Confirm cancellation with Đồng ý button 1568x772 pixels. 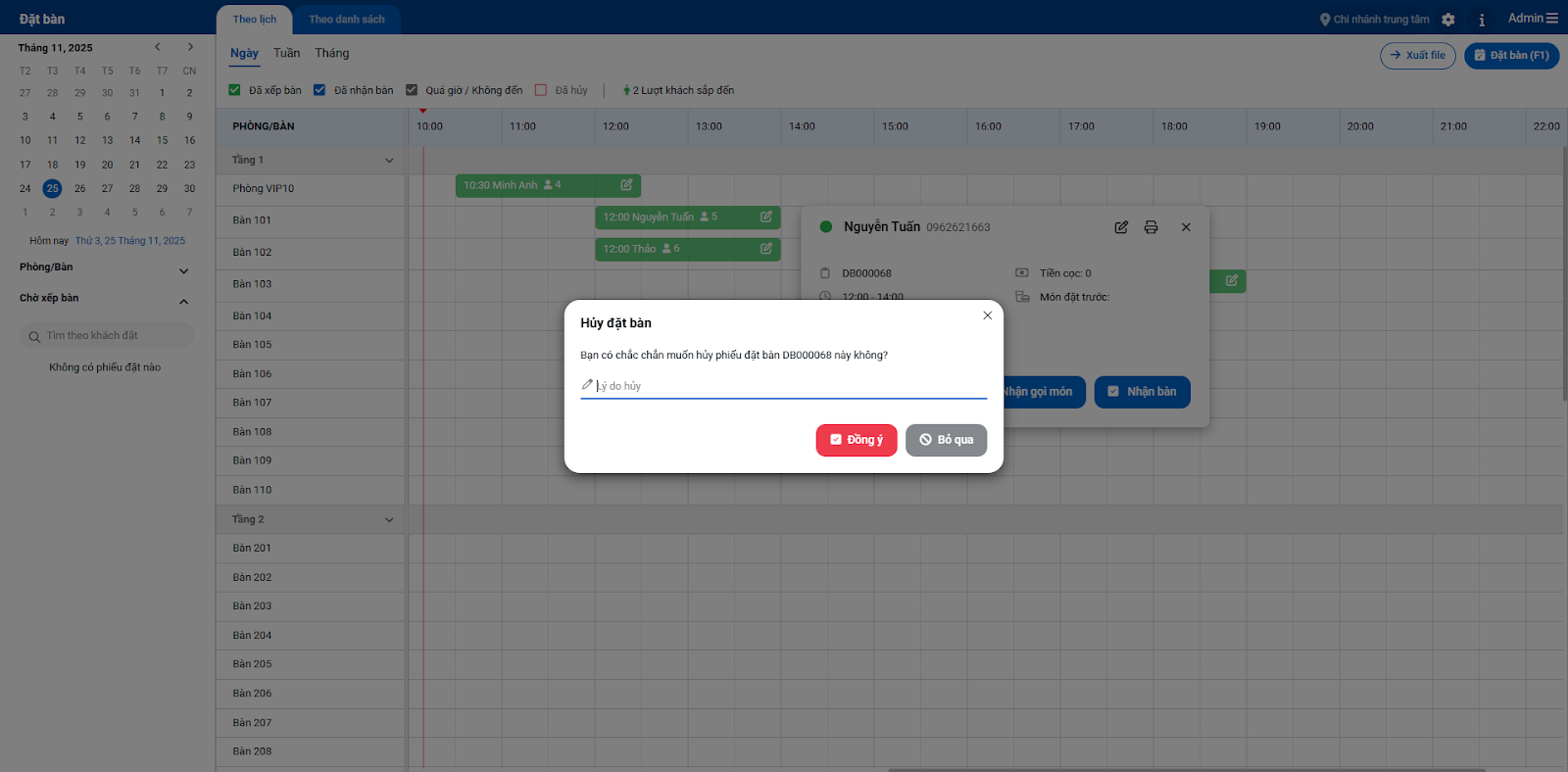[857, 440]
